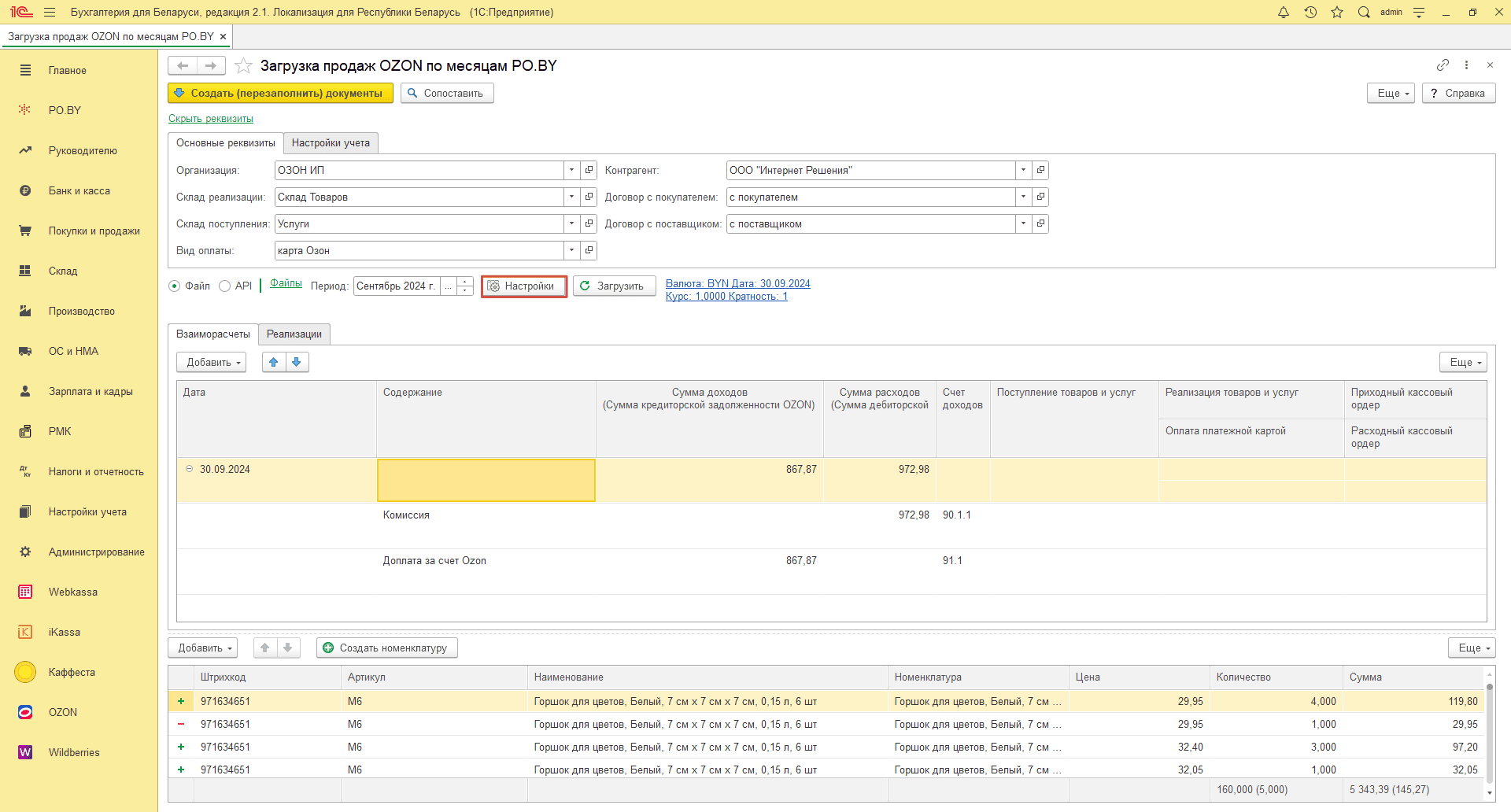Open the iKassa section

(64, 632)
